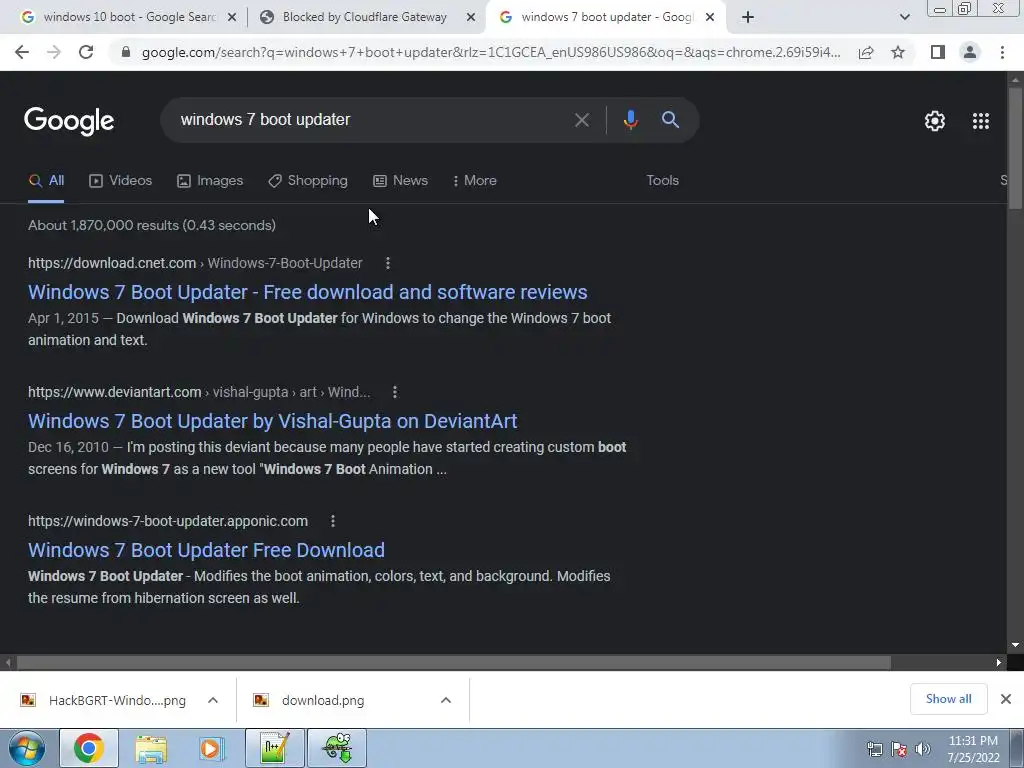Expand options for HackBGRT-Windo....png download
The image size is (1024, 768).
click(x=213, y=700)
